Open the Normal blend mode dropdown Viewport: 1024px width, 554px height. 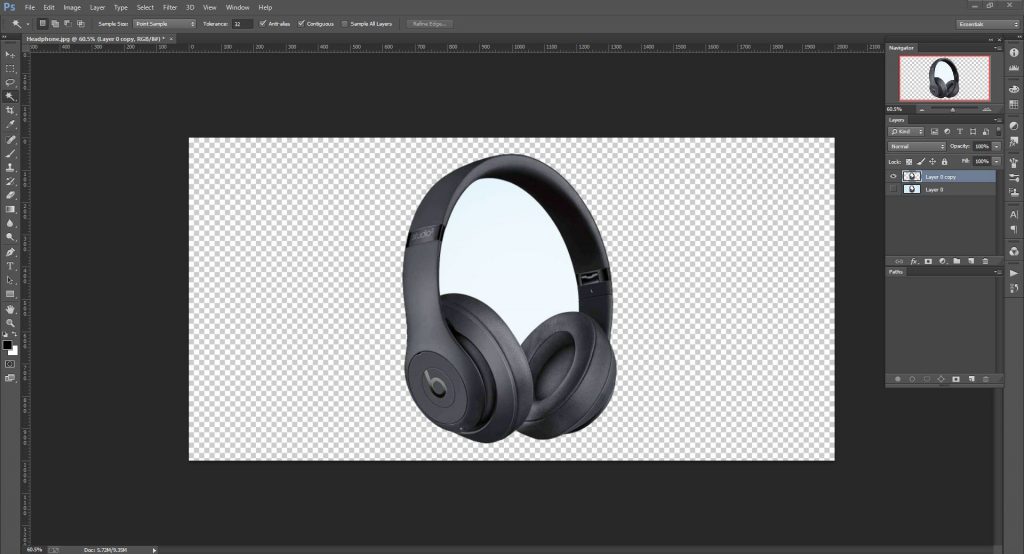[916, 146]
